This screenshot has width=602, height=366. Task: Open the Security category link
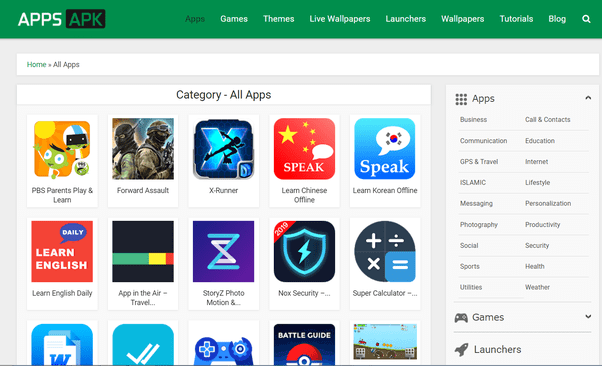pyautogui.click(x=537, y=245)
